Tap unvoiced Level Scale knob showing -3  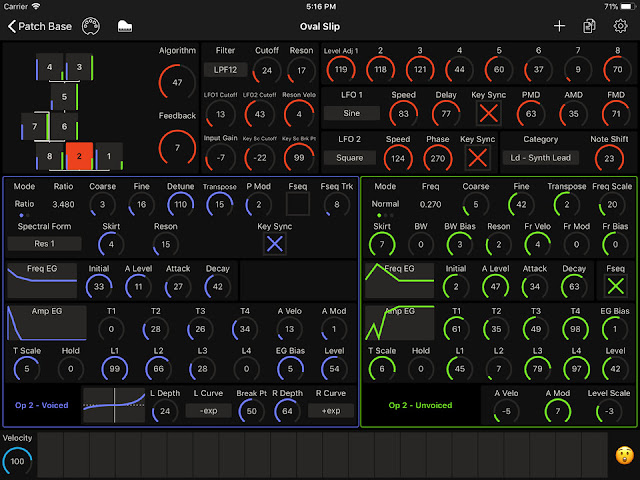(609, 411)
